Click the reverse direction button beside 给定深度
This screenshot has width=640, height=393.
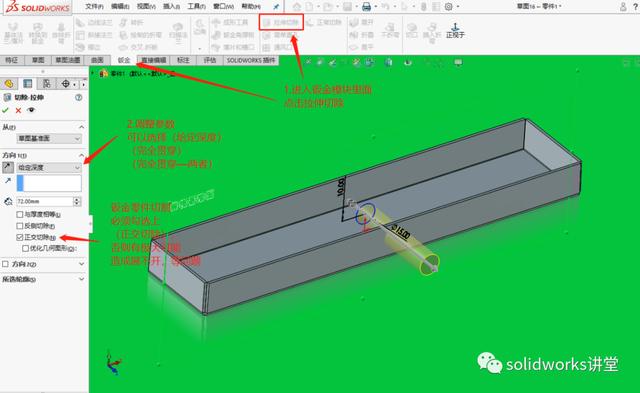[x=8, y=167]
